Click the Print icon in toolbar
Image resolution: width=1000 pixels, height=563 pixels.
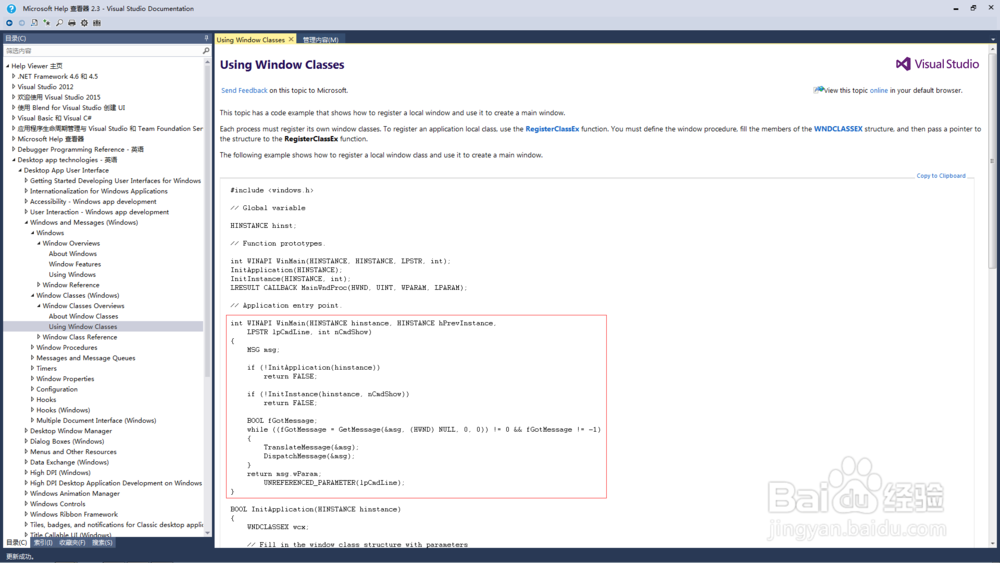pyautogui.click(x=71, y=23)
